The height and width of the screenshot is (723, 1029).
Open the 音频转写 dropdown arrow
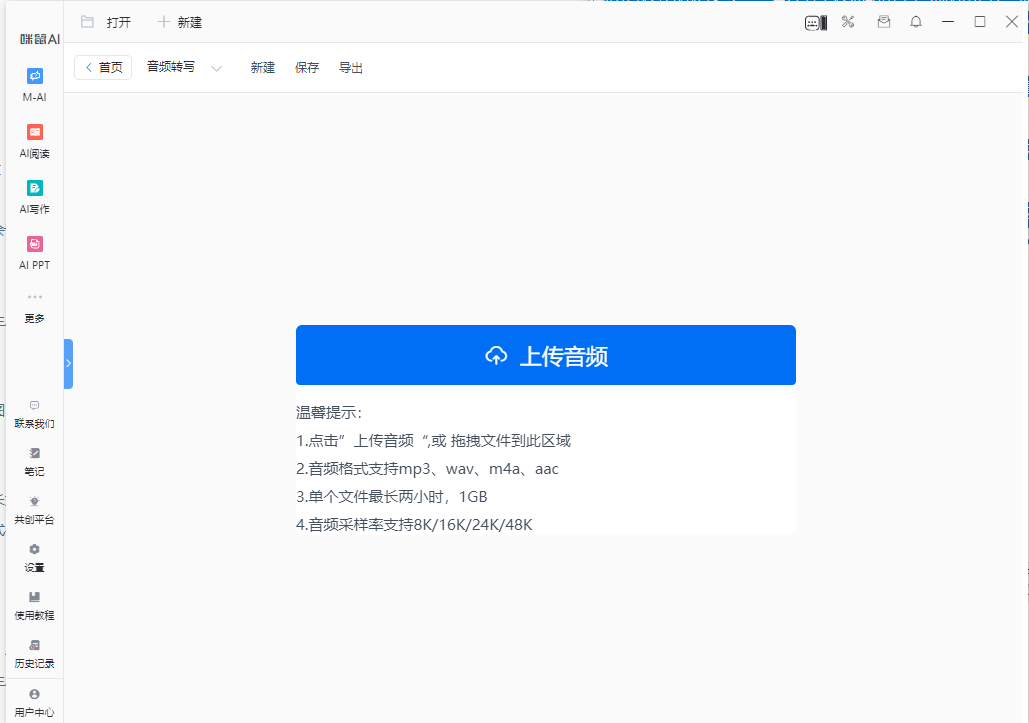pos(216,68)
